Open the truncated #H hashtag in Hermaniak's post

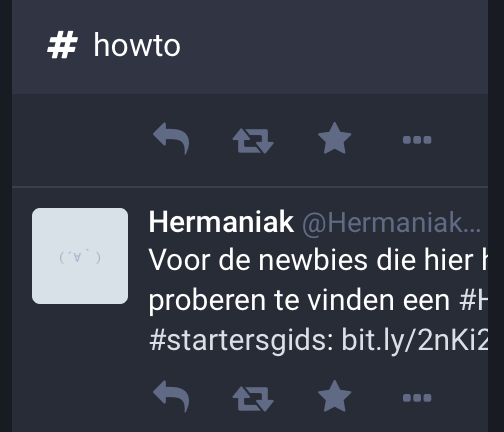point(473,300)
